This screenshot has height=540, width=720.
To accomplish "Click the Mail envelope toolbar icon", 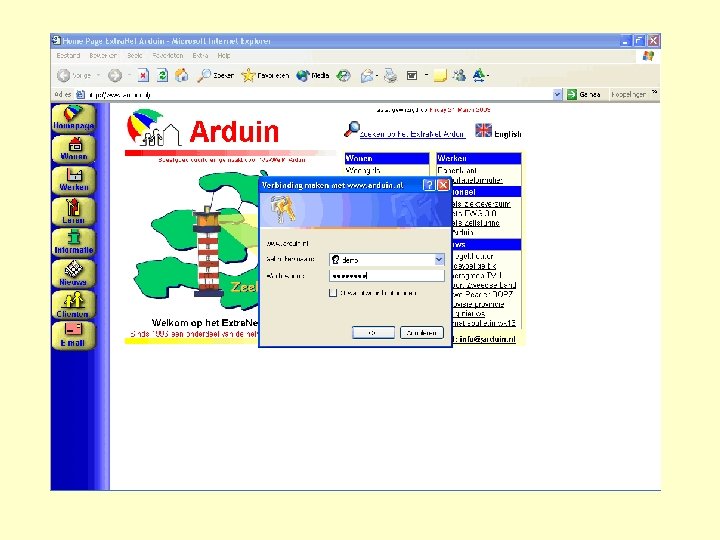I will [x=366, y=75].
